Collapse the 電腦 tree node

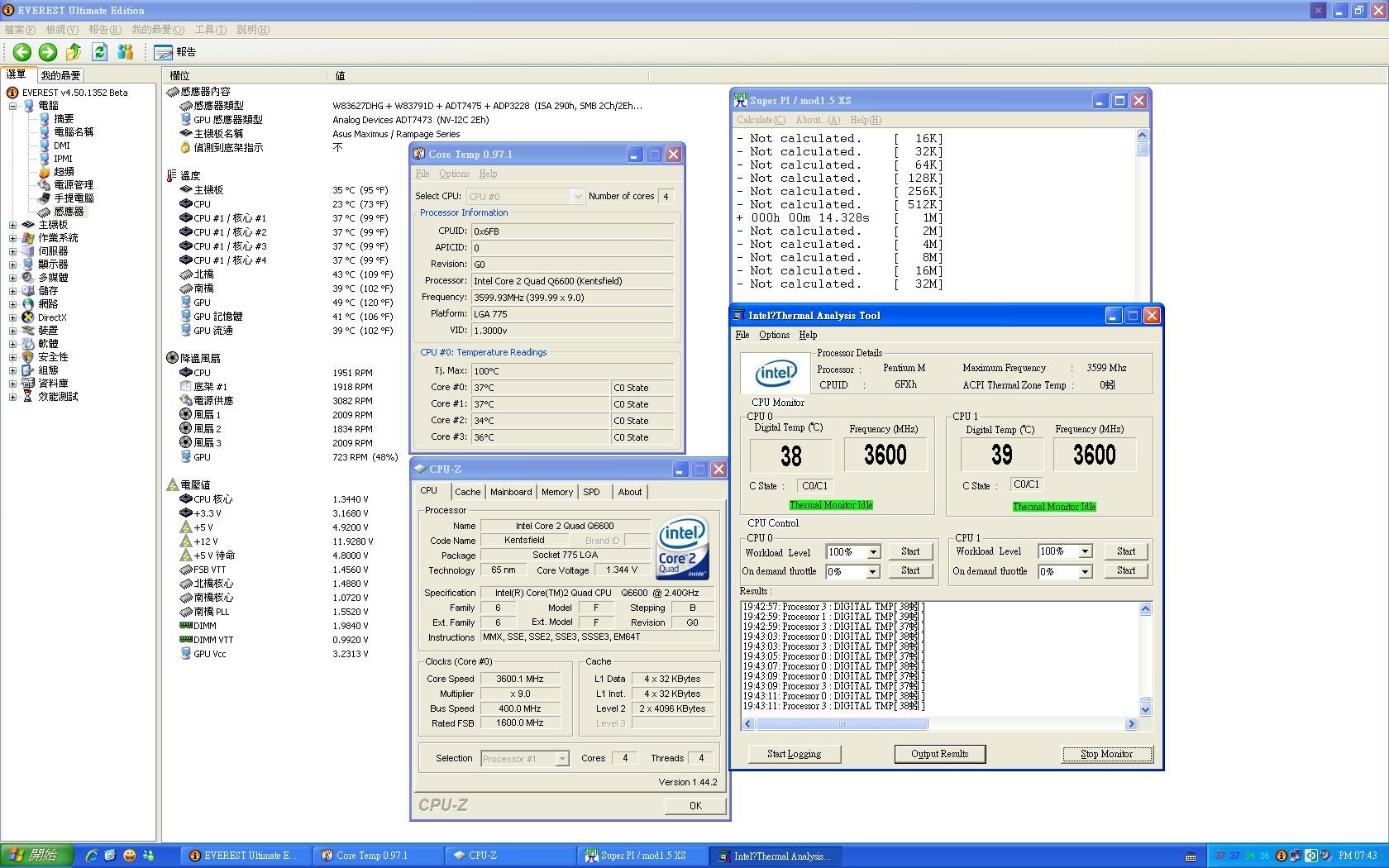click(x=12, y=106)
